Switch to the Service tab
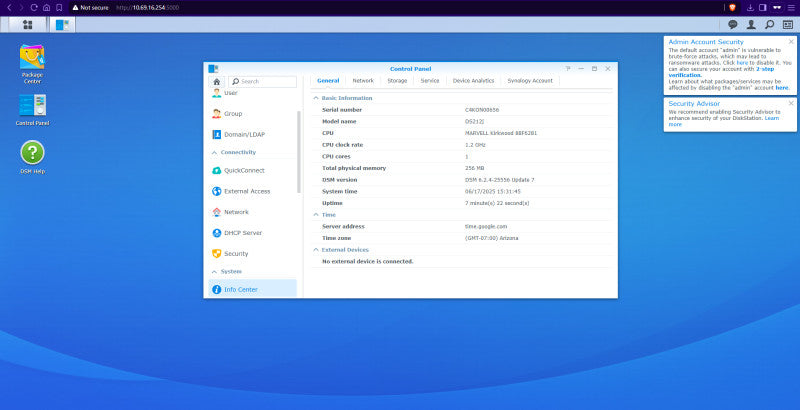Viewport: 800px width, 410px height. pos(430,81)
